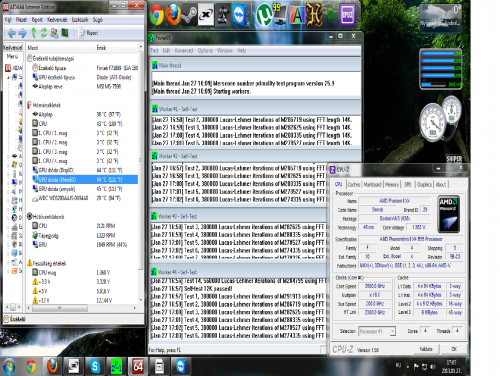Switch to CPU-Z SPD tab
Viewport: 500px width, 376px height.
[407, 184]
